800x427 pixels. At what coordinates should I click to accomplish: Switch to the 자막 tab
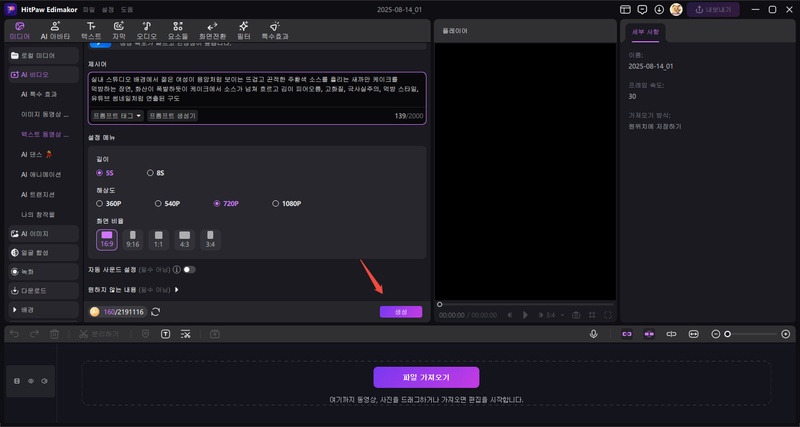119,31
